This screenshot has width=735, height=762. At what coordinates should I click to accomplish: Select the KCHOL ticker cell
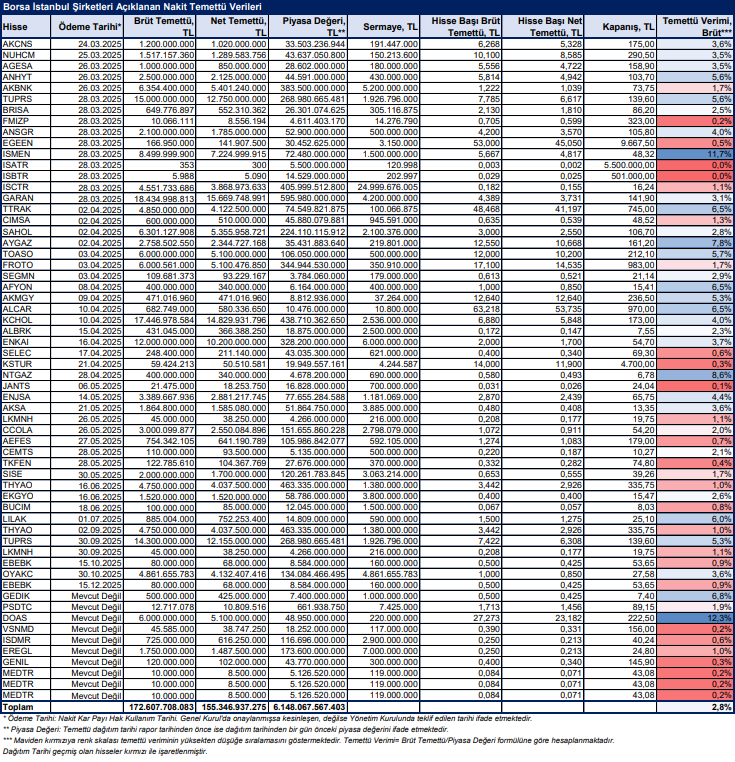[26, 320]
